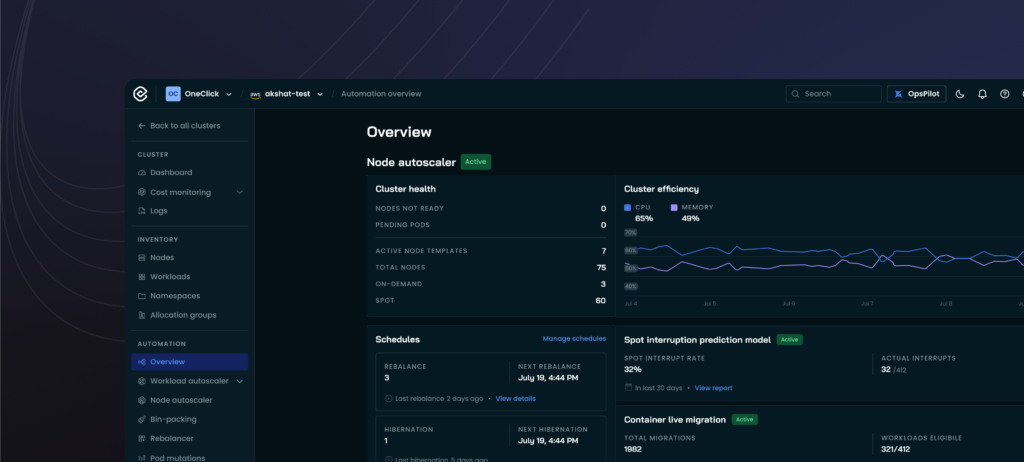The width and height of the screenshot is (1024, 462).
Task: Open help via the question mark icon
Action: click(1004, 94)
